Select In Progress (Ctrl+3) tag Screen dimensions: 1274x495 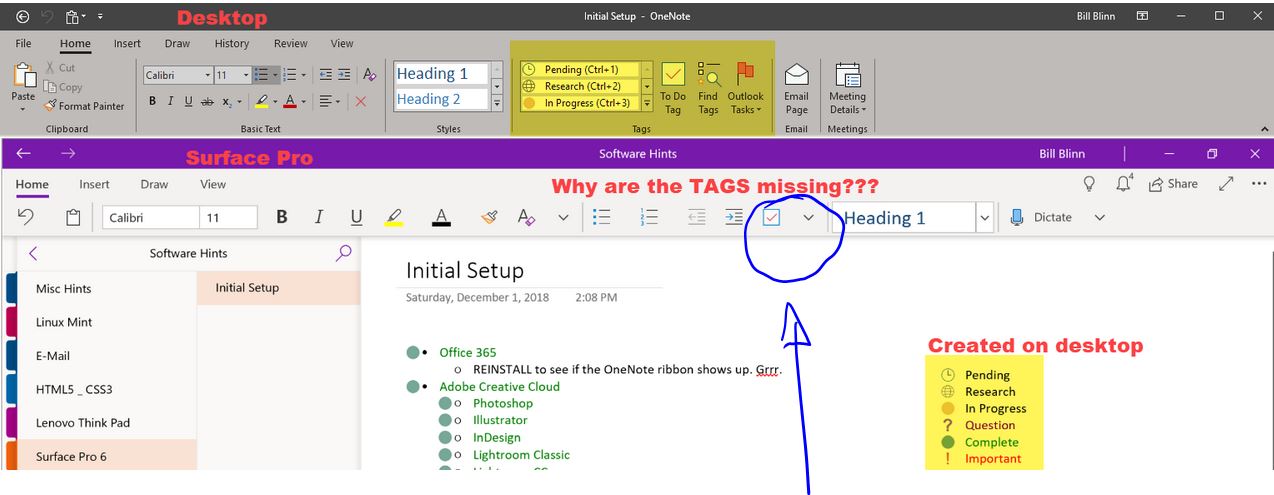point(579,103)
